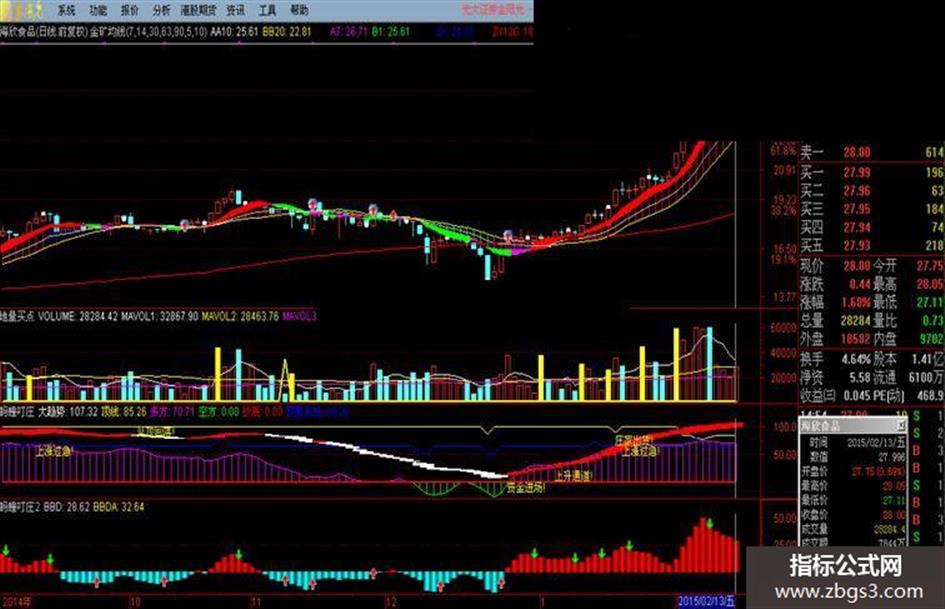Open the 系统 menu

66,10
